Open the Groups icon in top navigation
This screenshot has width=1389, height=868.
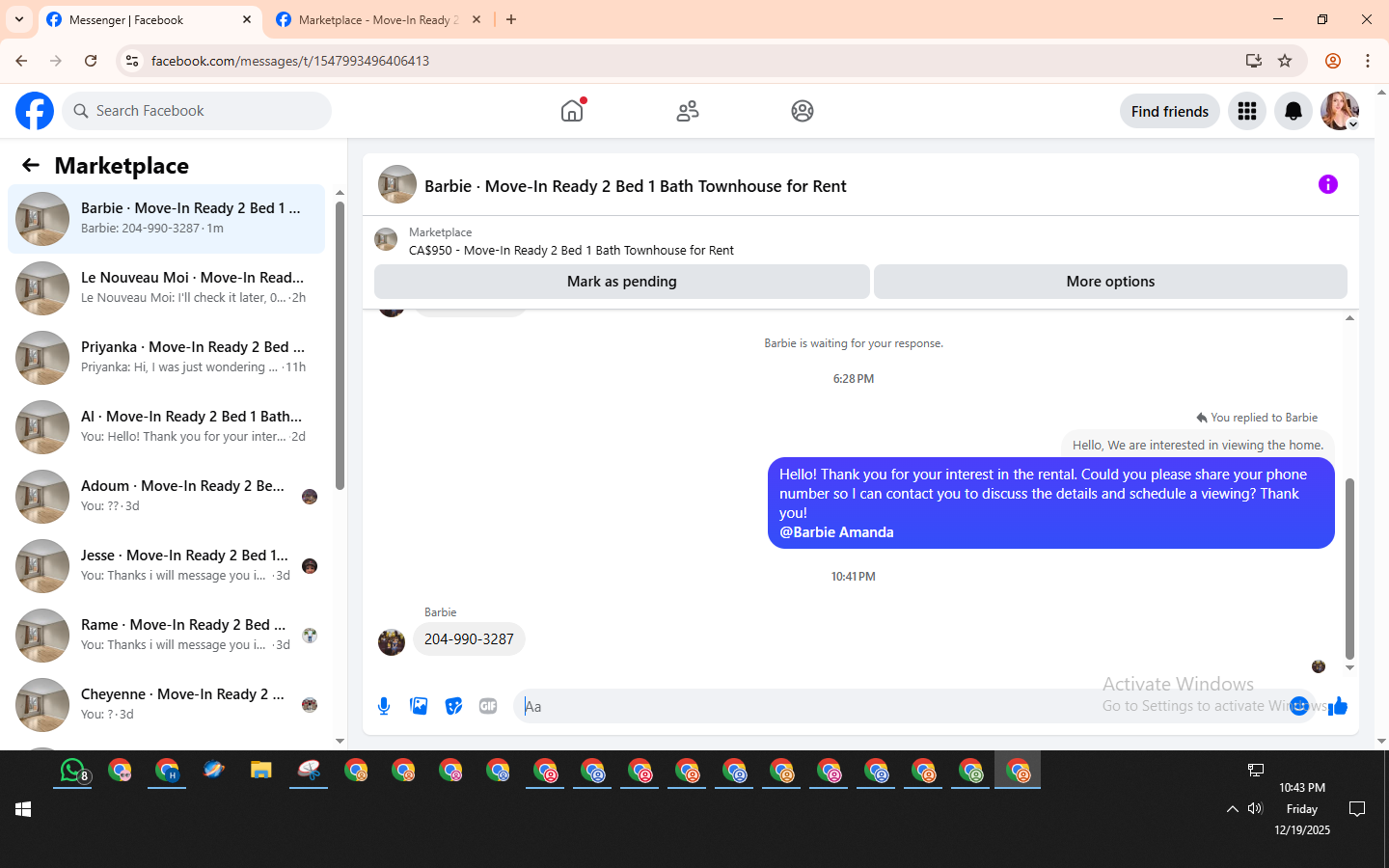click(803, 111)
